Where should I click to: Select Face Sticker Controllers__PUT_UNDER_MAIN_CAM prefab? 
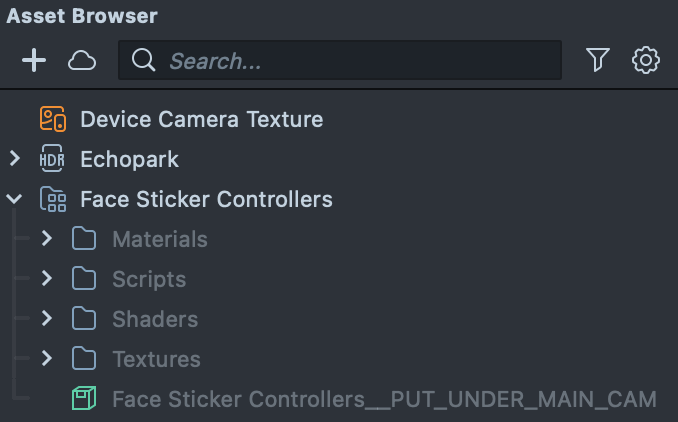[384, 399]
